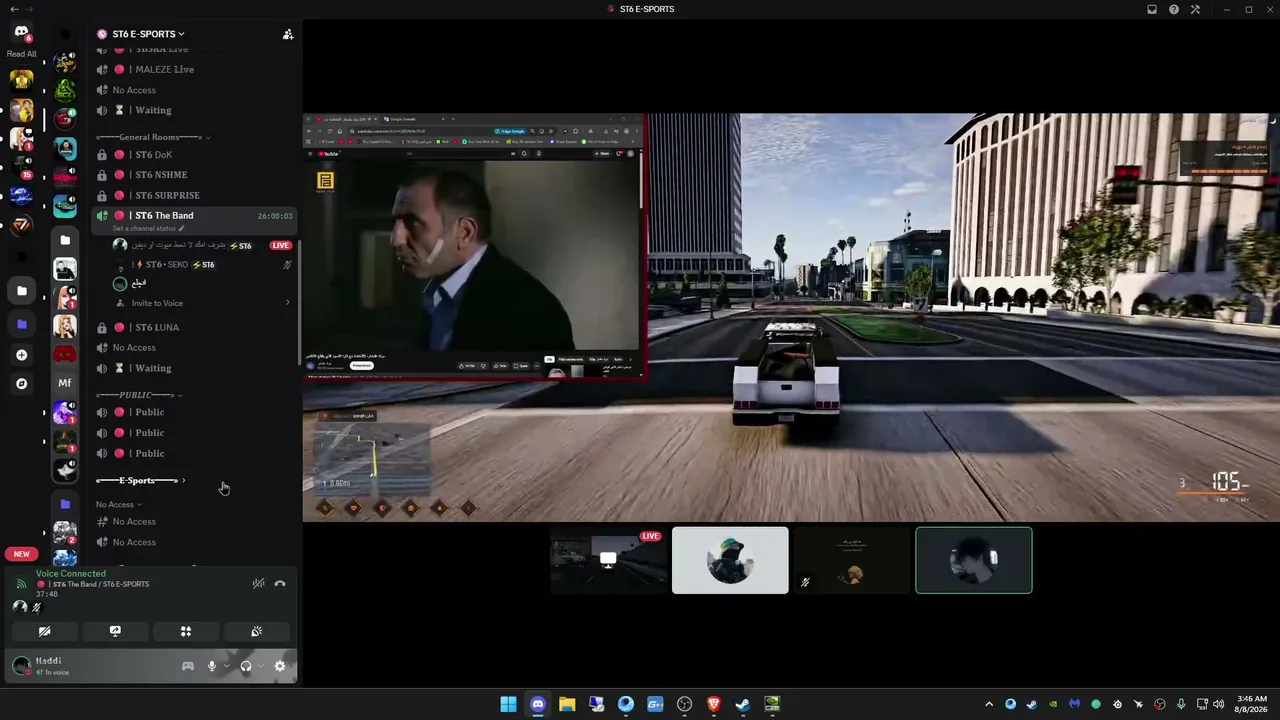Screen dimensions: 1280x720
Task: Open the server with the 15 badge
Action: (21, 167)
